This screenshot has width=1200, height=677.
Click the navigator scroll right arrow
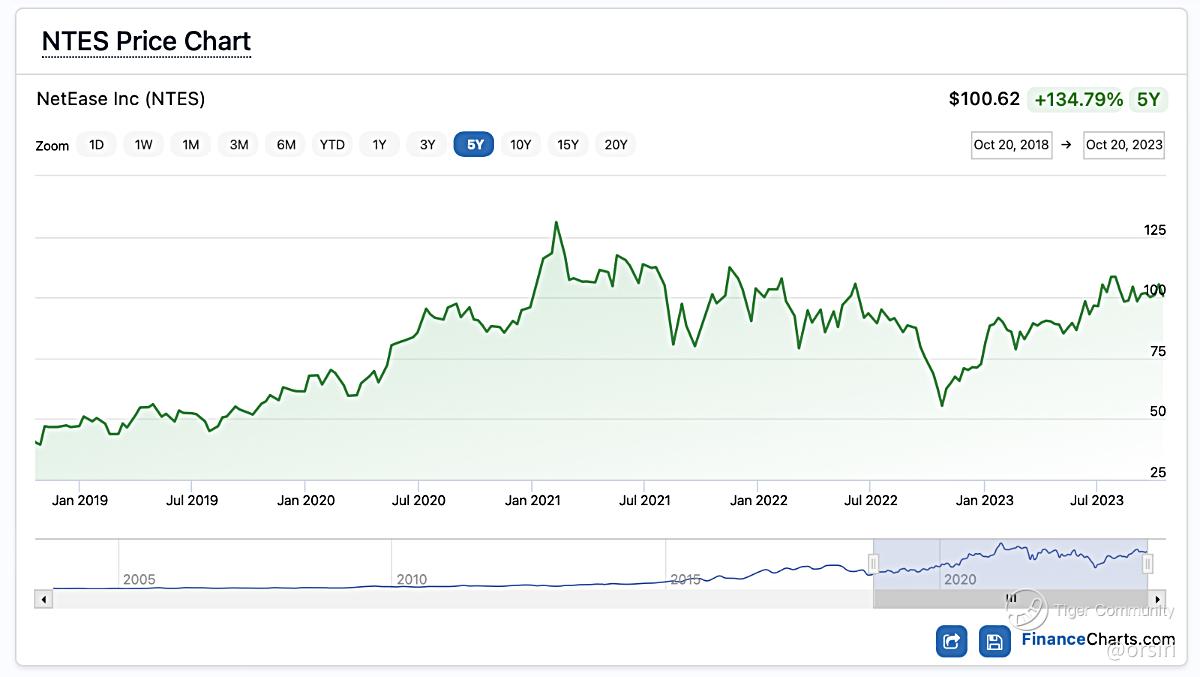[x=1157, y=599]
